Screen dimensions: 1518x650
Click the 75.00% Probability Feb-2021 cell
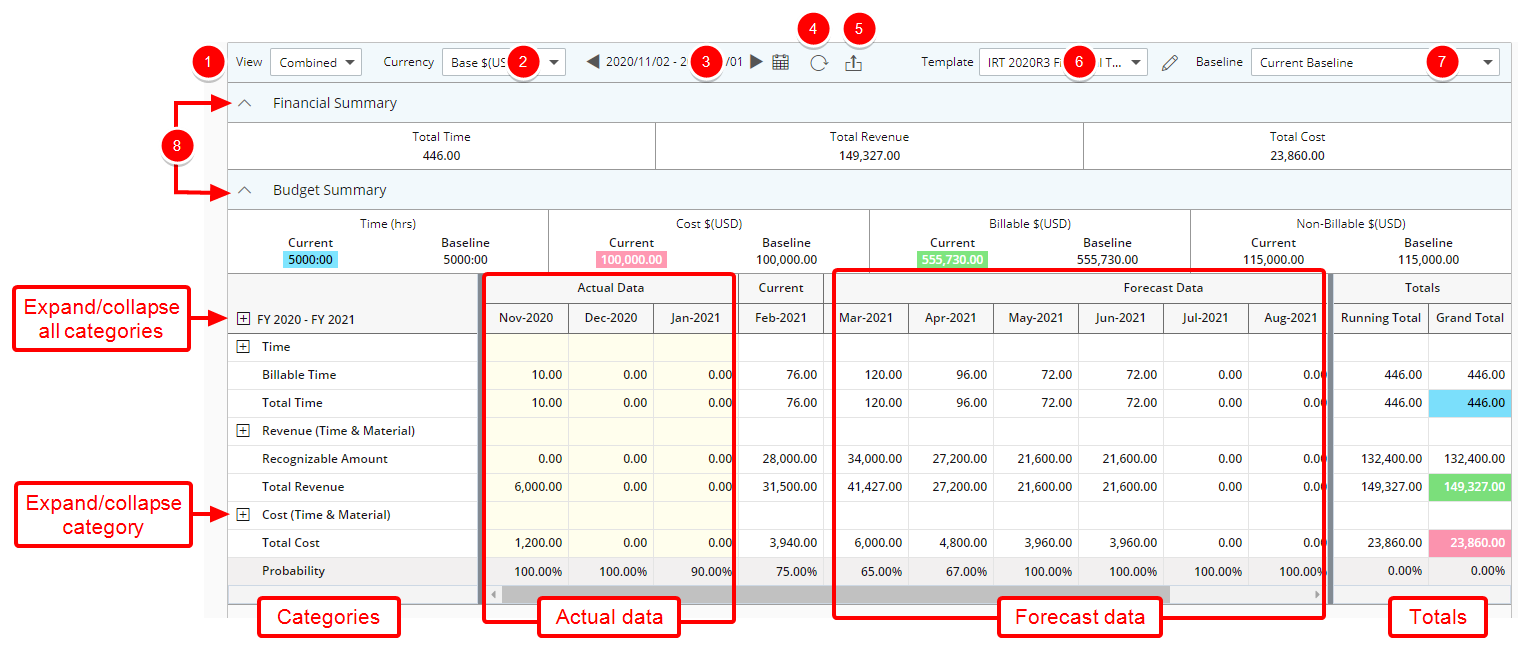[781, 571]
